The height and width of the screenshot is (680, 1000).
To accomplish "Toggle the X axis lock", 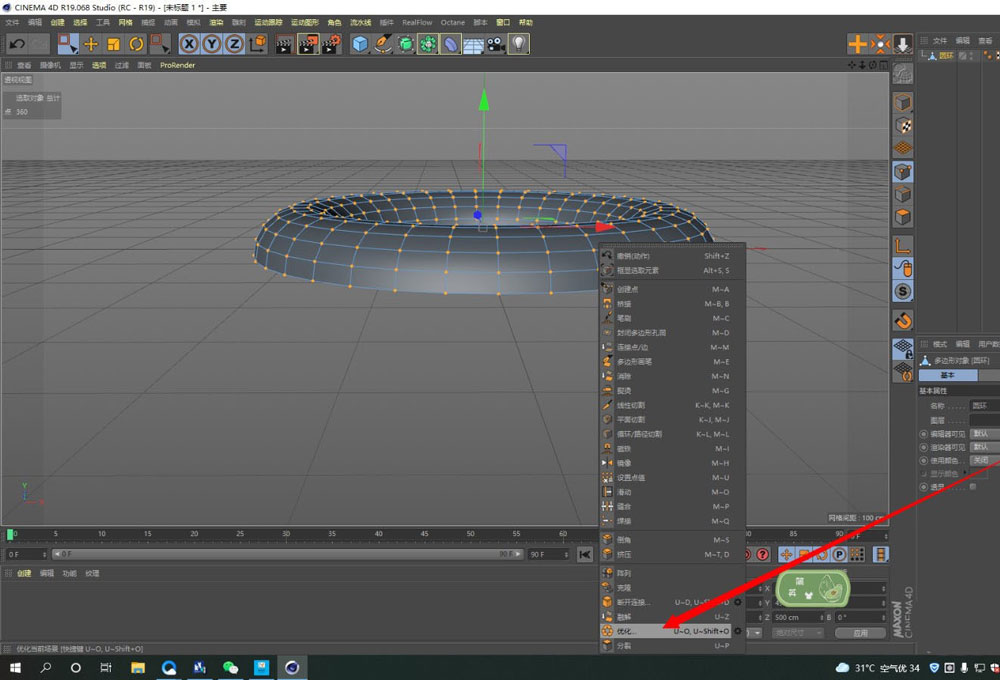I will tap(188, 44).
